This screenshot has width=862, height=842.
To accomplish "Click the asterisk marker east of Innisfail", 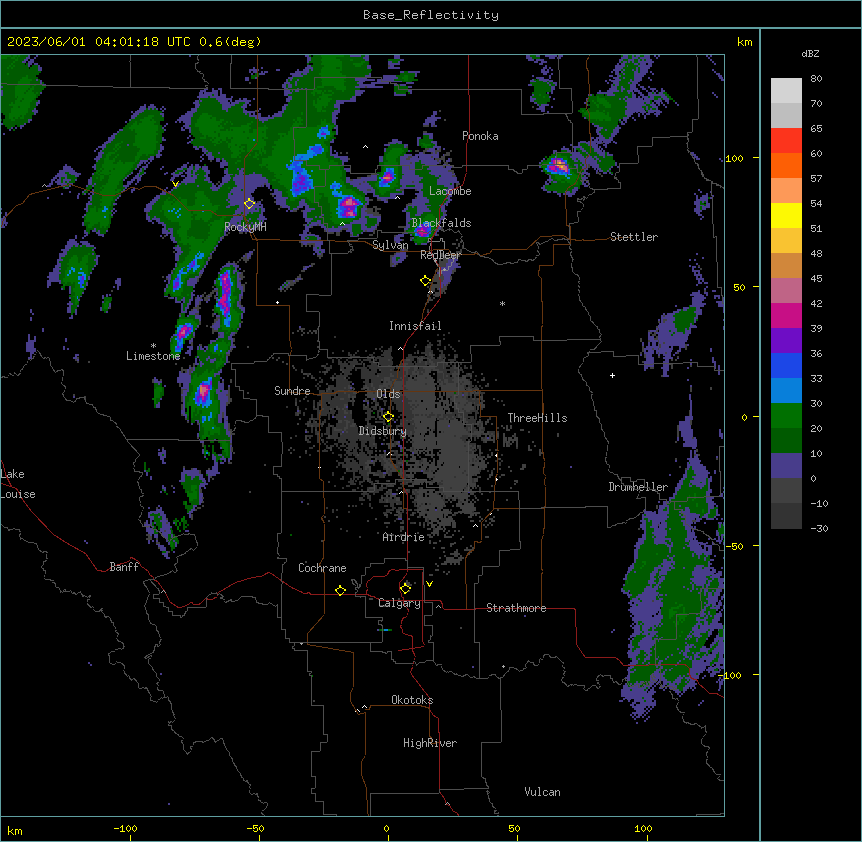I will pos(502,303).
